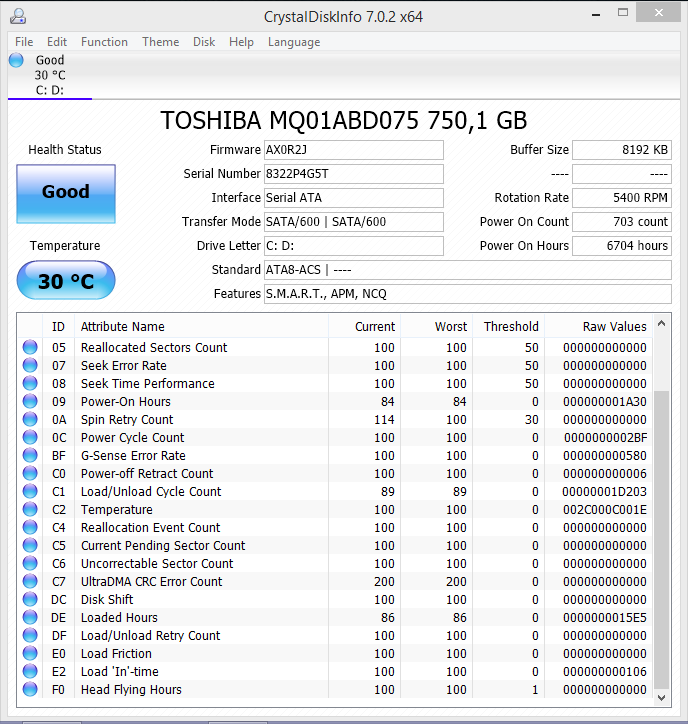688x724 pixels.
Task: Click raw value 00000001D203 of Load/Unload Cycle Count
Action: [x=604, y=491]
